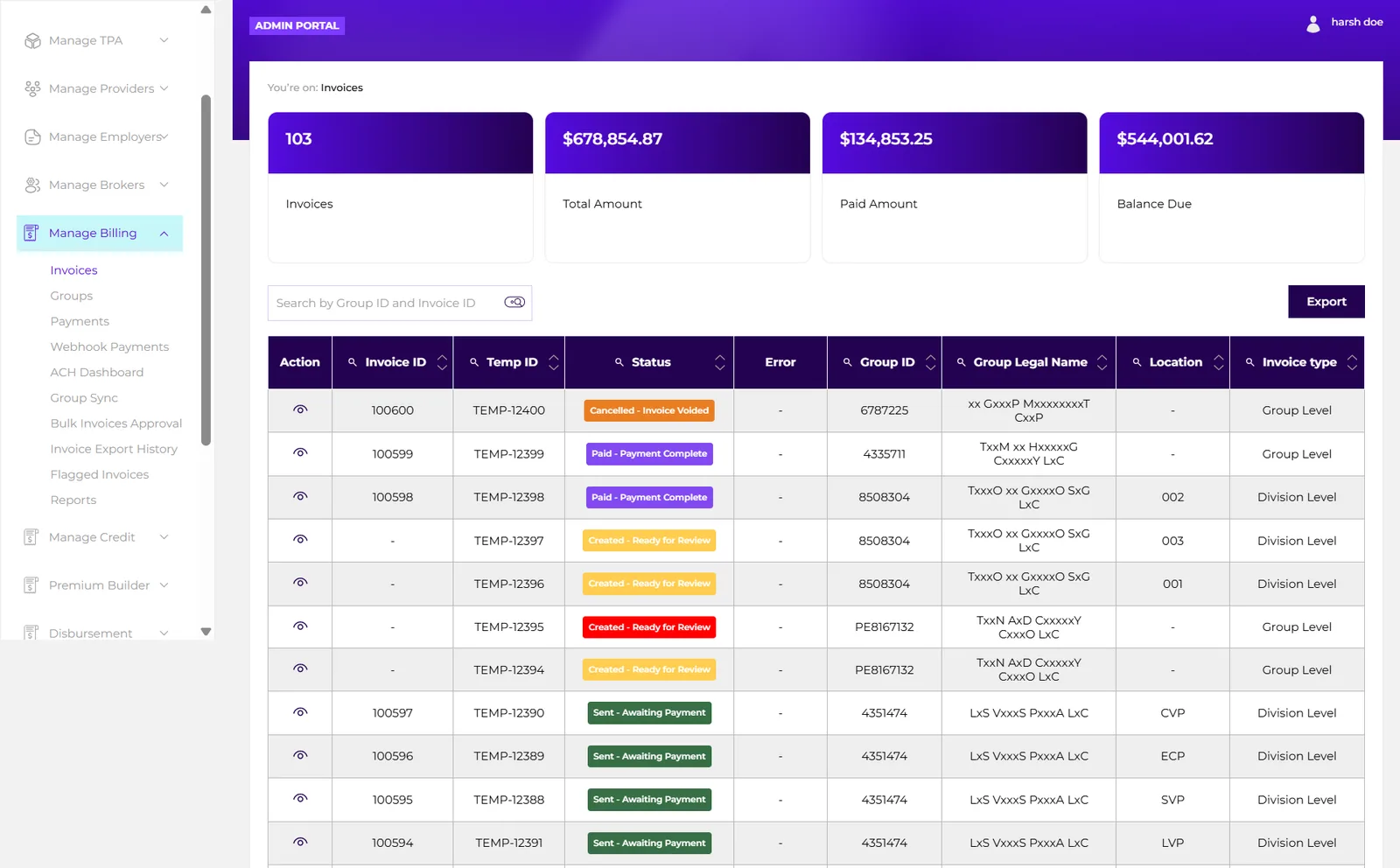1400x868 pixels.
Task: Click the Invoice ID column search icon
Action: point(353,362)
